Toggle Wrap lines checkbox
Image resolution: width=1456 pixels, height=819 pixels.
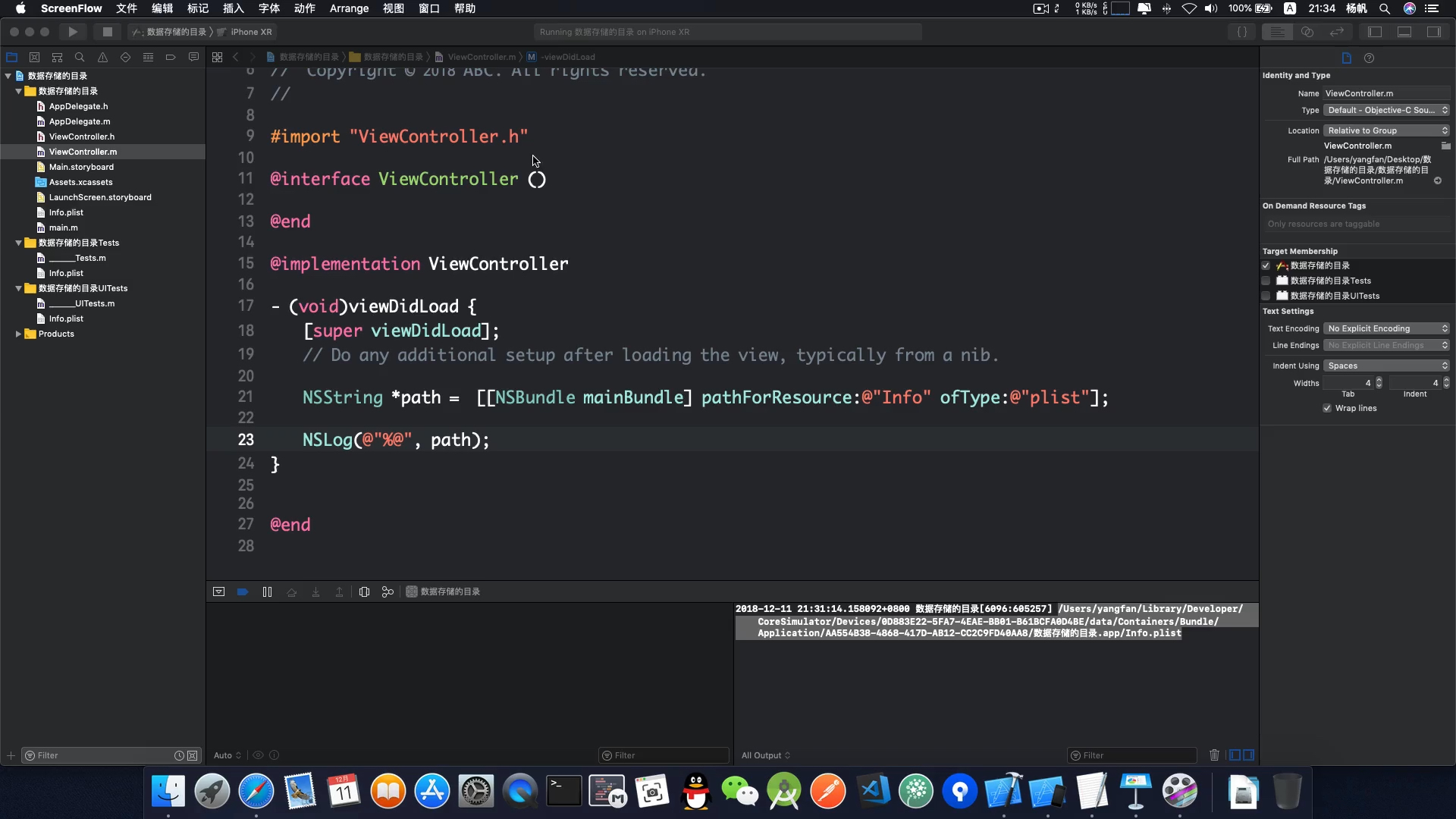tap(1327, 408)
